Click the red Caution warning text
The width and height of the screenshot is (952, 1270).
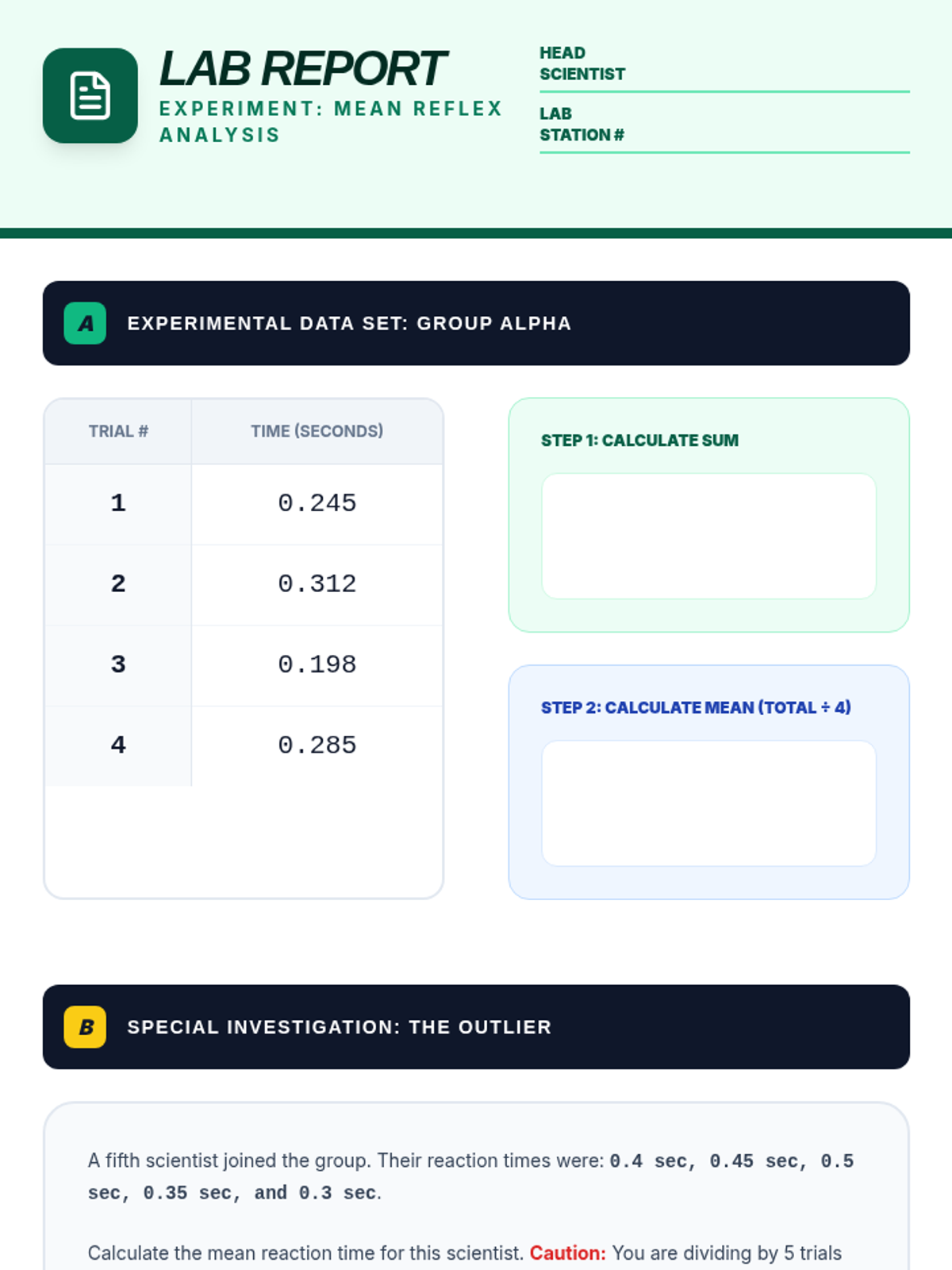pos(567,1253)
